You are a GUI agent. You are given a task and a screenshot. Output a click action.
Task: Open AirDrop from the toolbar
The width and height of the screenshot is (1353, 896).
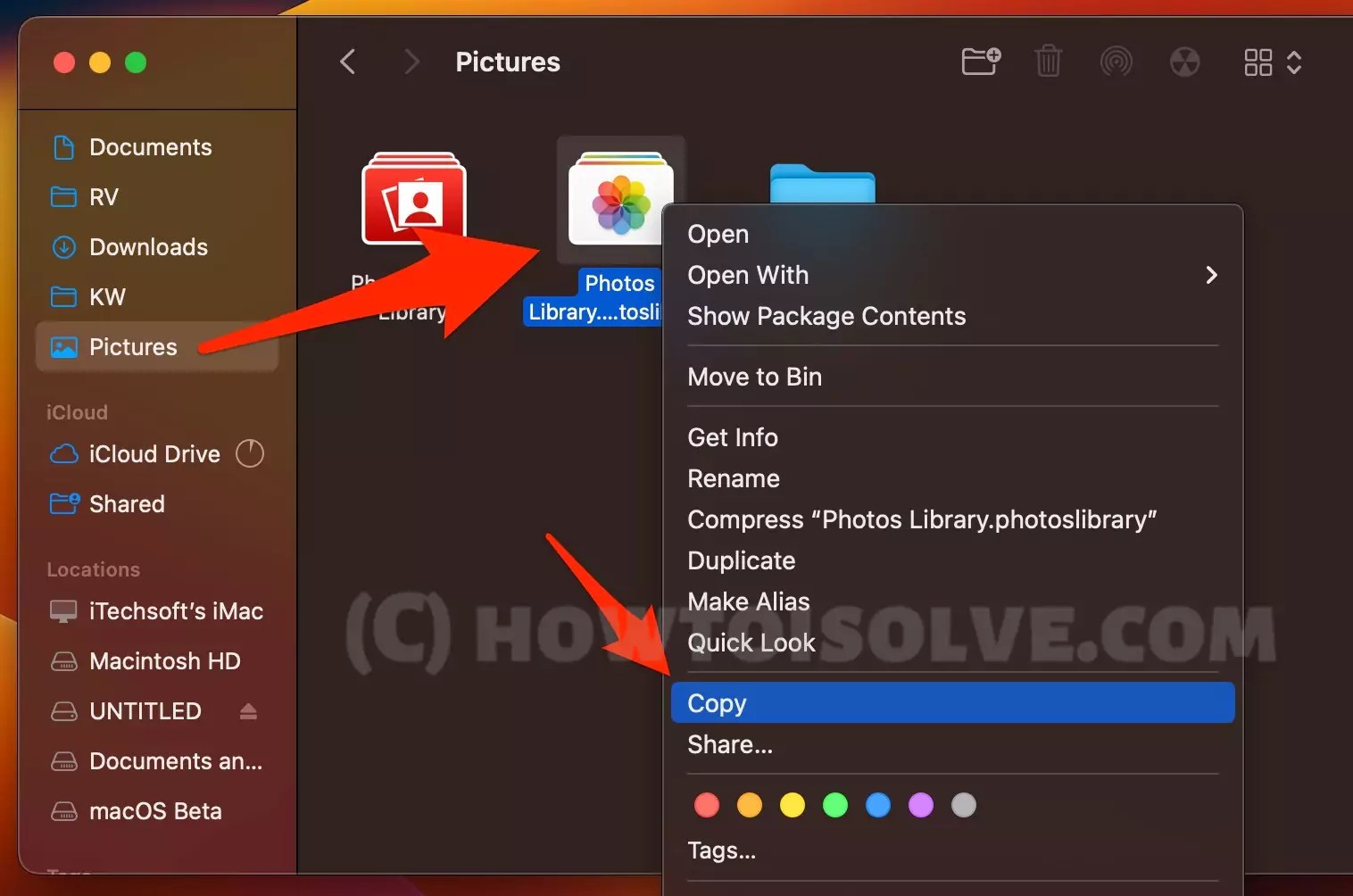click(1116, 62)
